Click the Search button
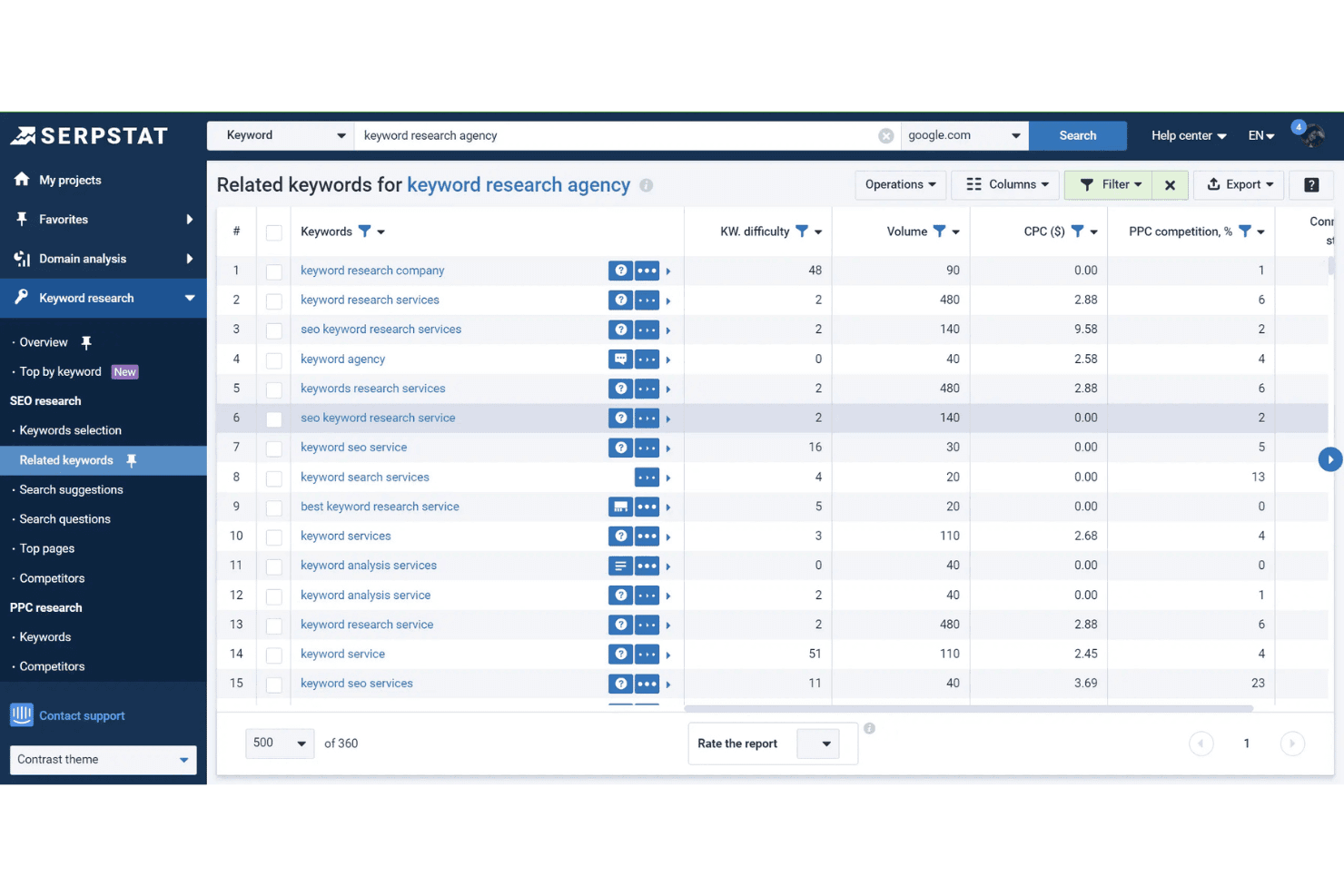 tap(1078, 136)
